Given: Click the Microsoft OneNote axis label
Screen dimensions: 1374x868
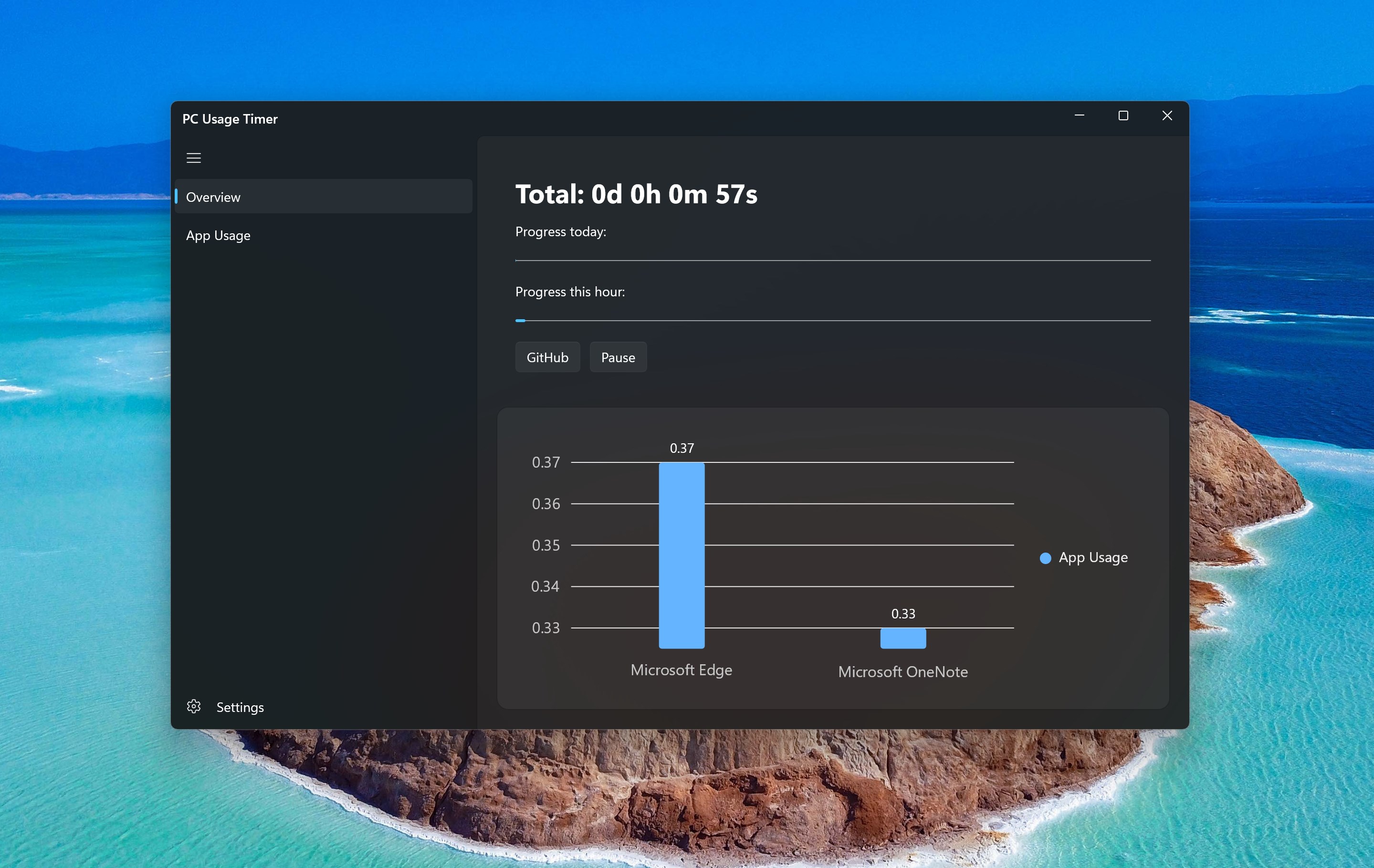Looking at the screenshot, I should pos(902,672).
